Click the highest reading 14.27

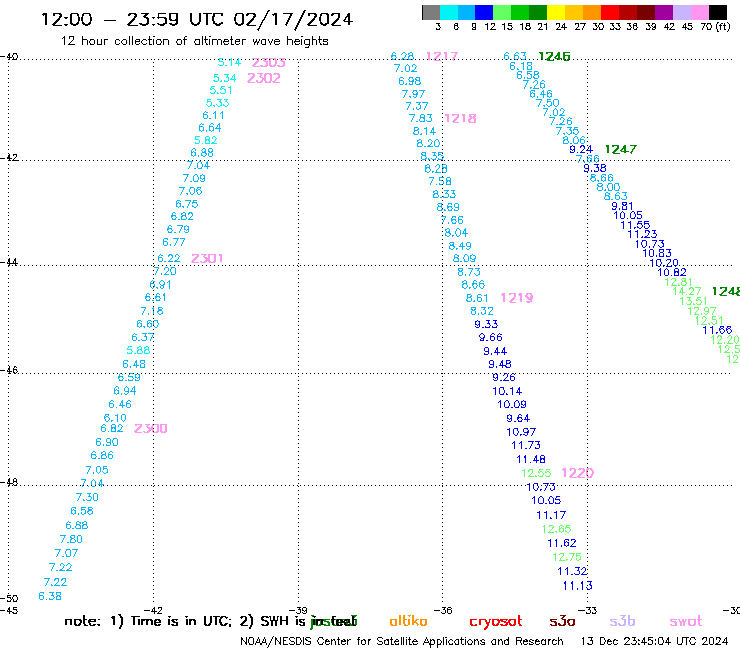click(687, 291)
